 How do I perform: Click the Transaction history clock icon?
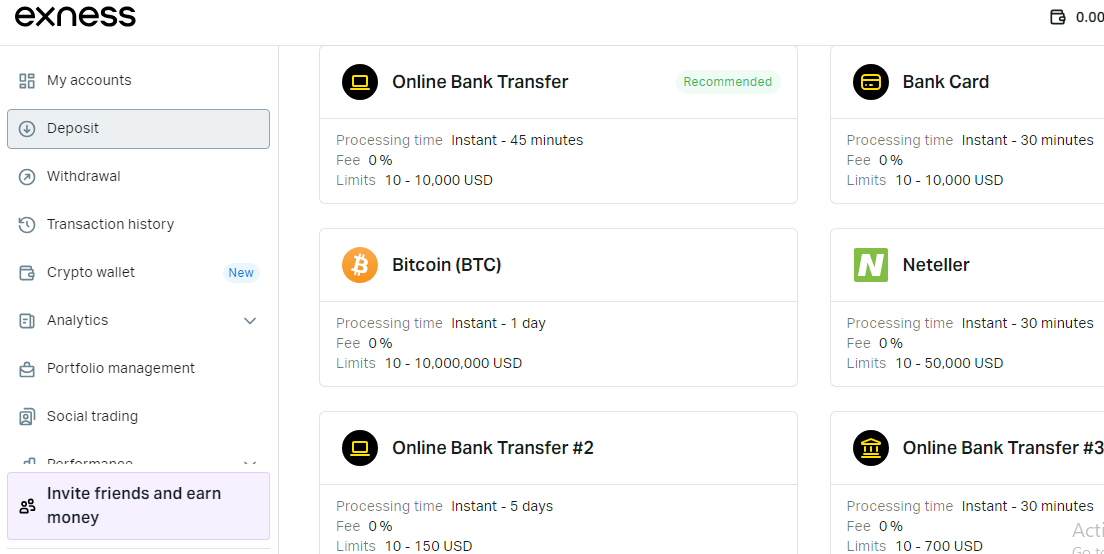(x=27, y=225)
